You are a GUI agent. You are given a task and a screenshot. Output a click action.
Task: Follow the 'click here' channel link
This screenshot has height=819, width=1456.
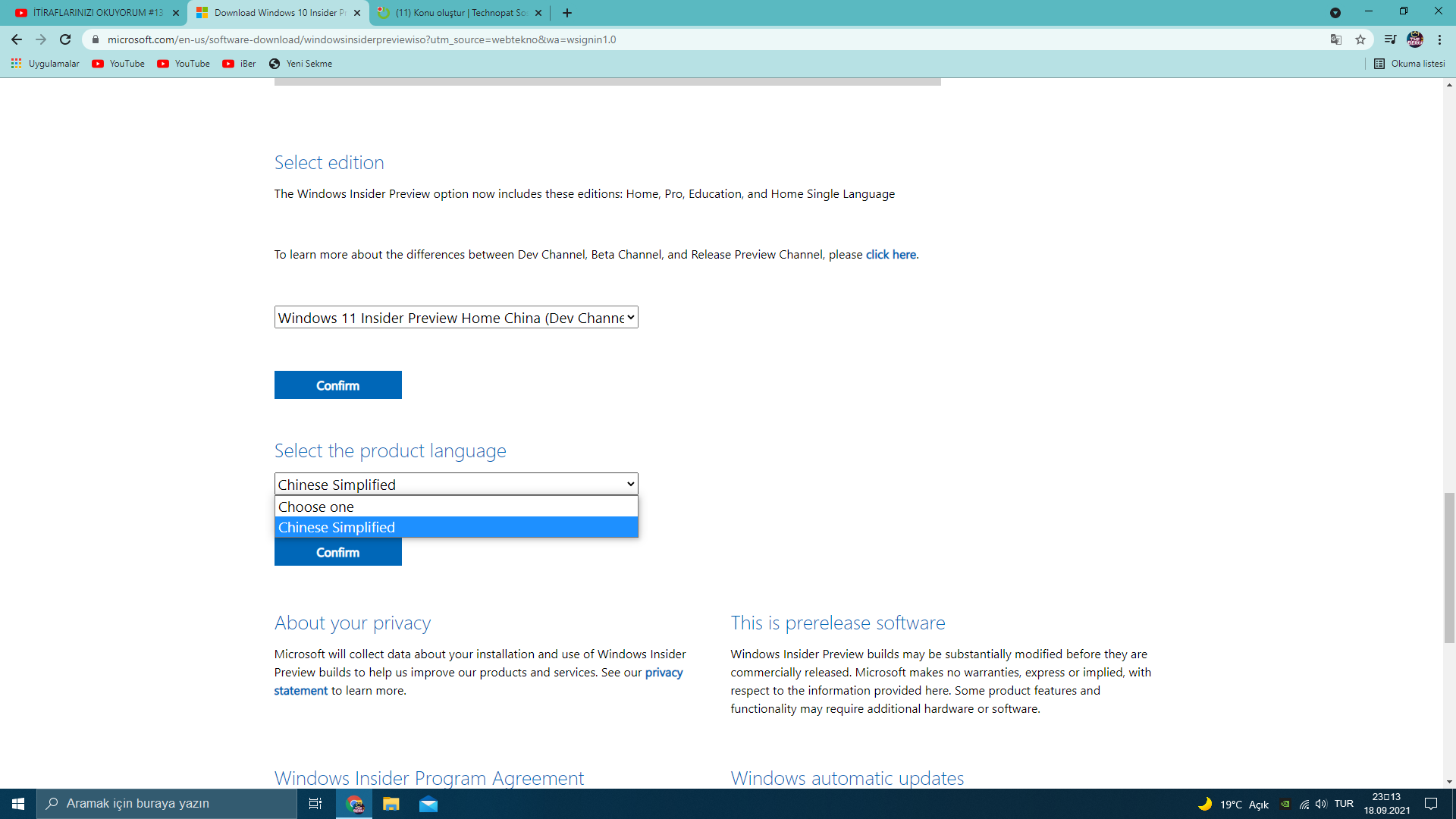pos(890,255)
